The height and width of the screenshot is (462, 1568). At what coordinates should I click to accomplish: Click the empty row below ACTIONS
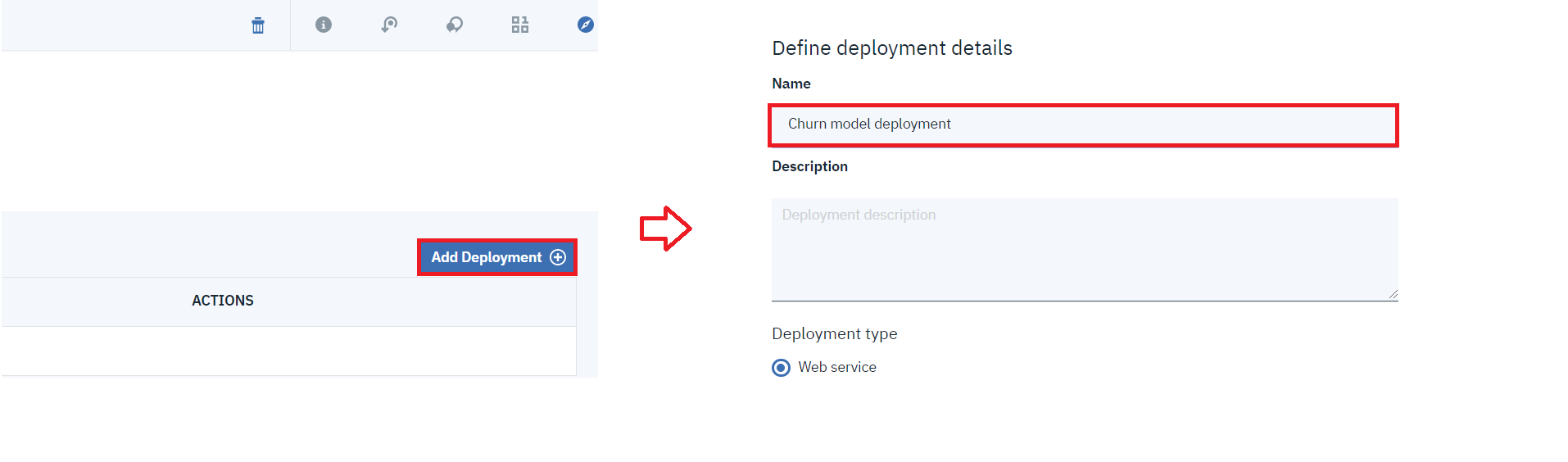pyautogui.click(x=287, y=351)
